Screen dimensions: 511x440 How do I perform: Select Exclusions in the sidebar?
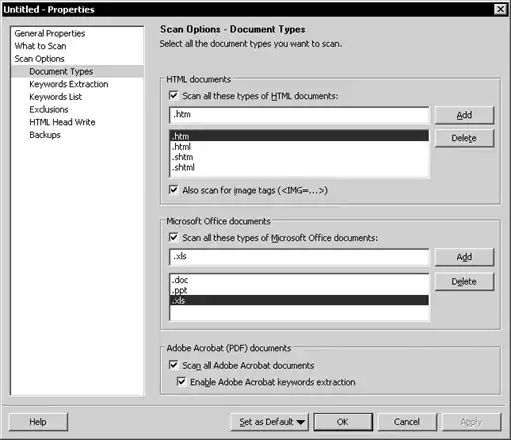(49, 109)
